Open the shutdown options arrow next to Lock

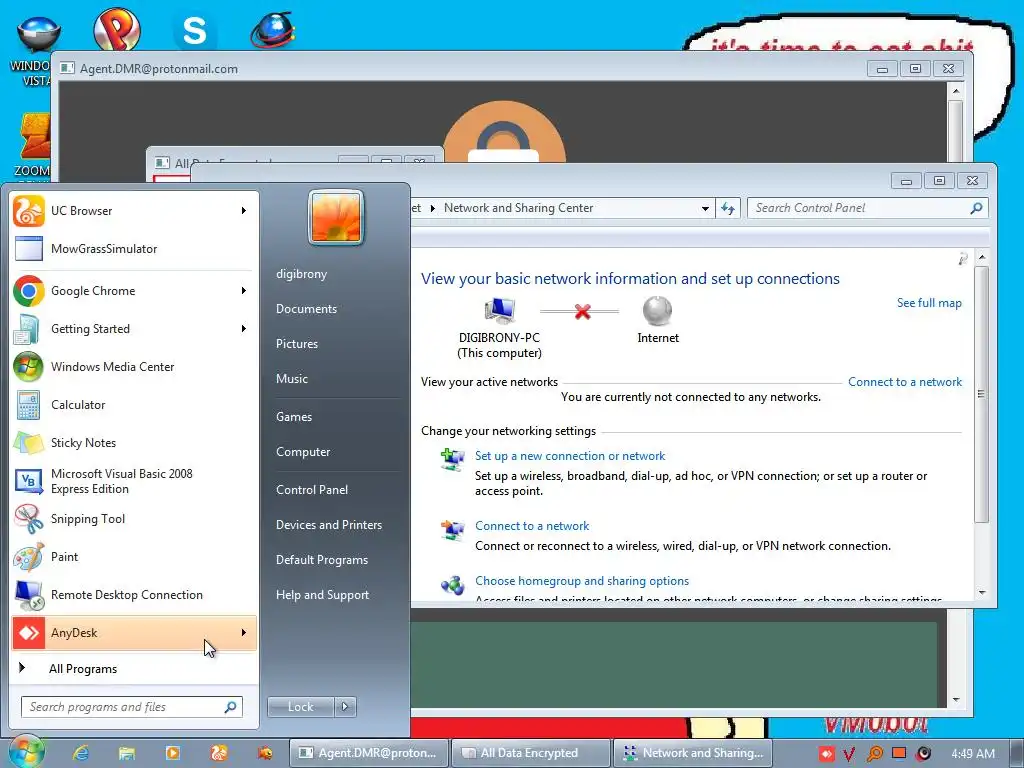(x=345, y=707)
